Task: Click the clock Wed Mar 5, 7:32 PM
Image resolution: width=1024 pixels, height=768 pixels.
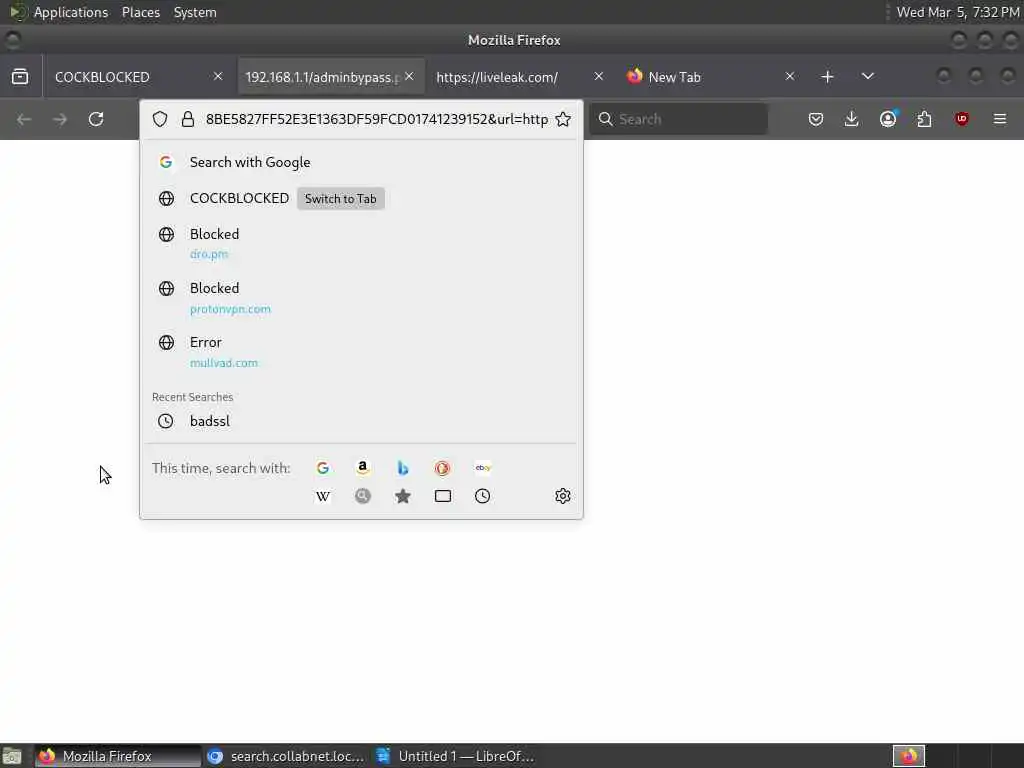Action: coord(958,12)
